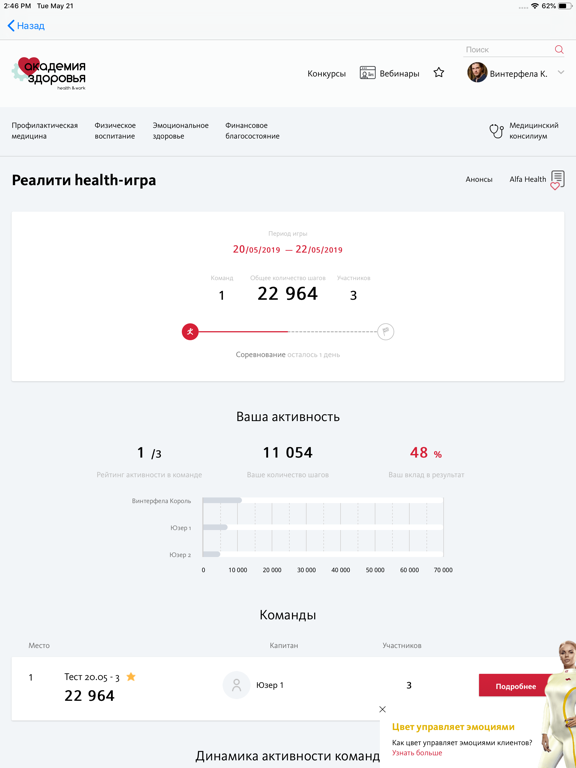Viewport: 576px width, 768px height.
Task: Click the Вебинары screen icon
Action: coord(367,73)
